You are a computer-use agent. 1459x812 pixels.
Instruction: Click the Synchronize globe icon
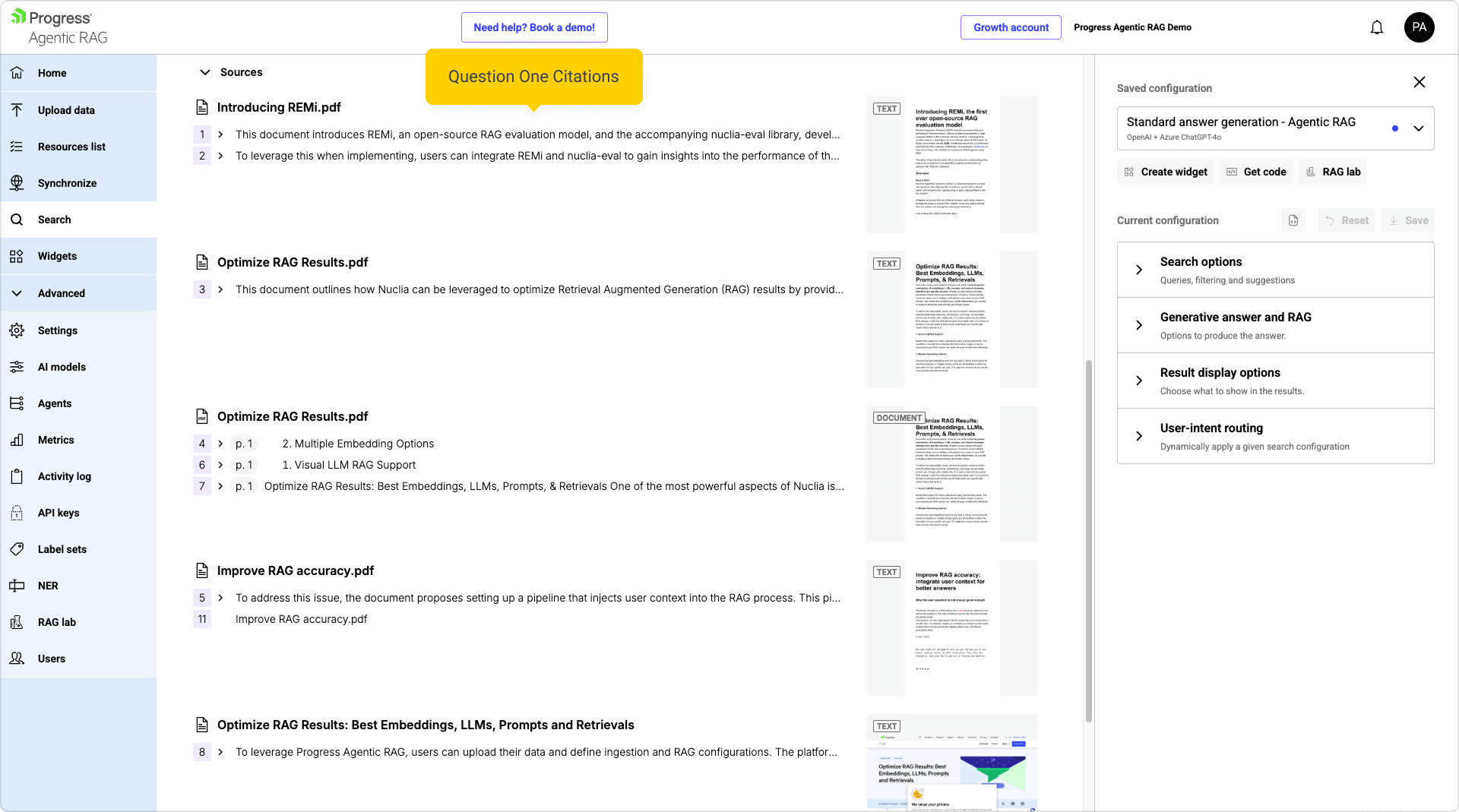(17, 183)
